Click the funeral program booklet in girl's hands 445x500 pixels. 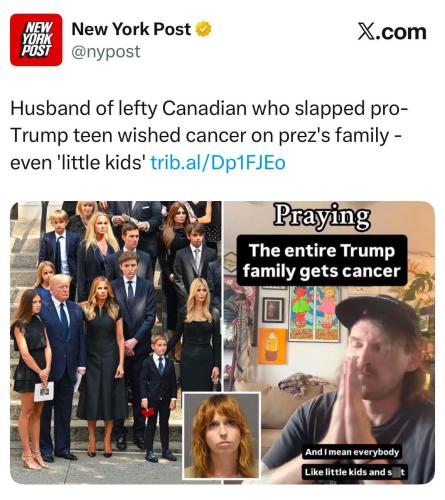pyautogui.click(x=44, y=391)
